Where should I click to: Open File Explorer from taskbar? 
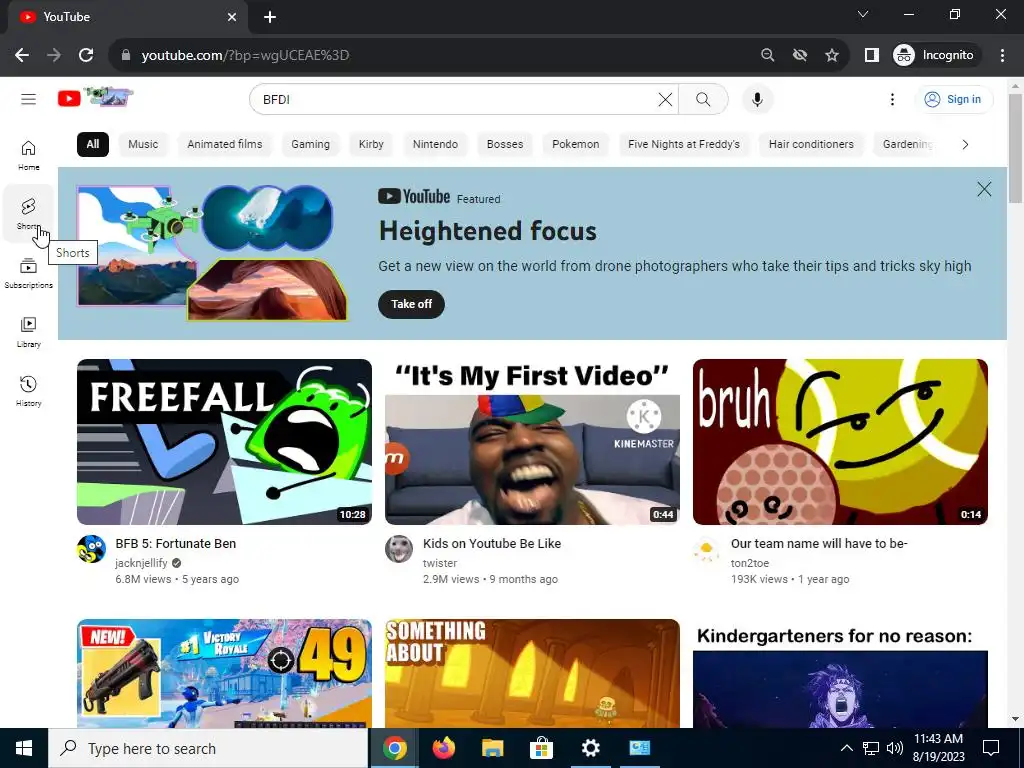pyautogui.click(x=493, y=748)
